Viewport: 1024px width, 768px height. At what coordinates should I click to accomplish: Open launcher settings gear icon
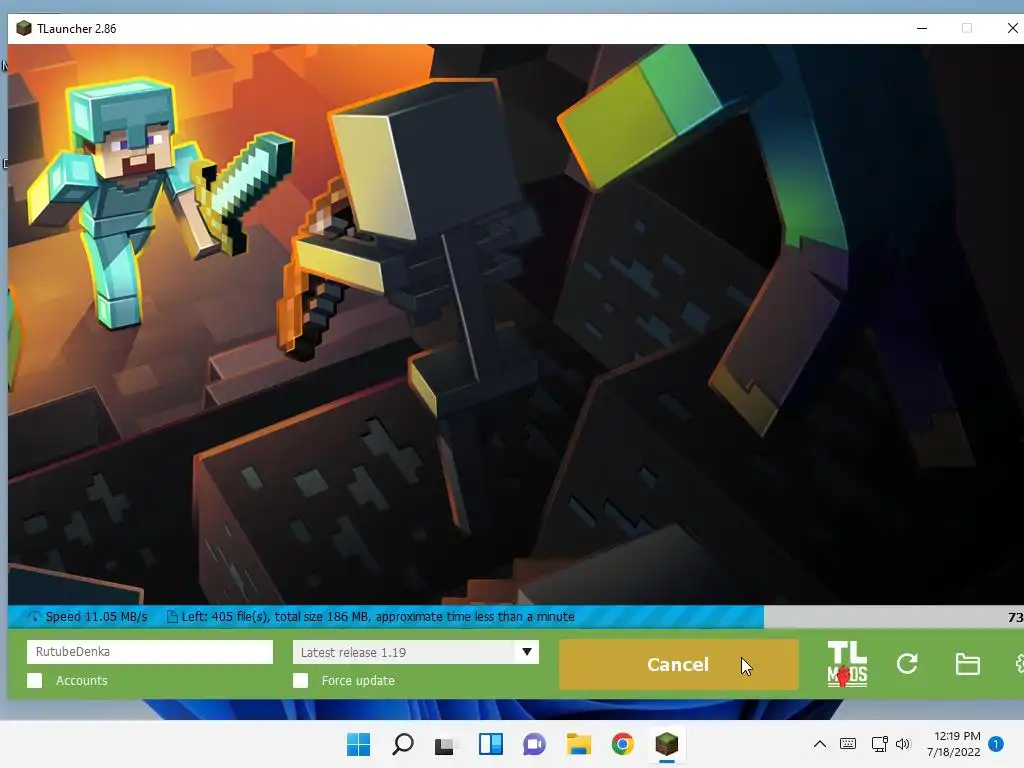(x=1019, y=664)
